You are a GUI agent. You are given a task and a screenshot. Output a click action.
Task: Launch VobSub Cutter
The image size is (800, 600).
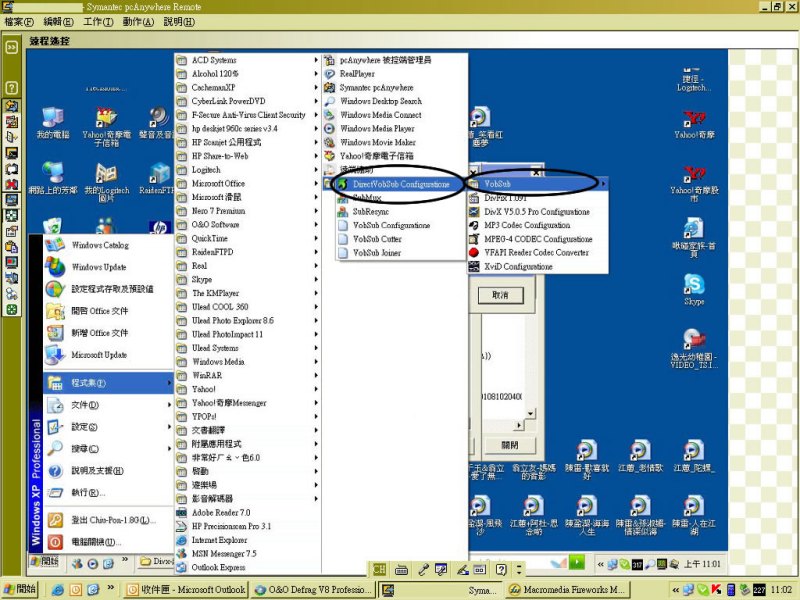(x=377, y=240)
